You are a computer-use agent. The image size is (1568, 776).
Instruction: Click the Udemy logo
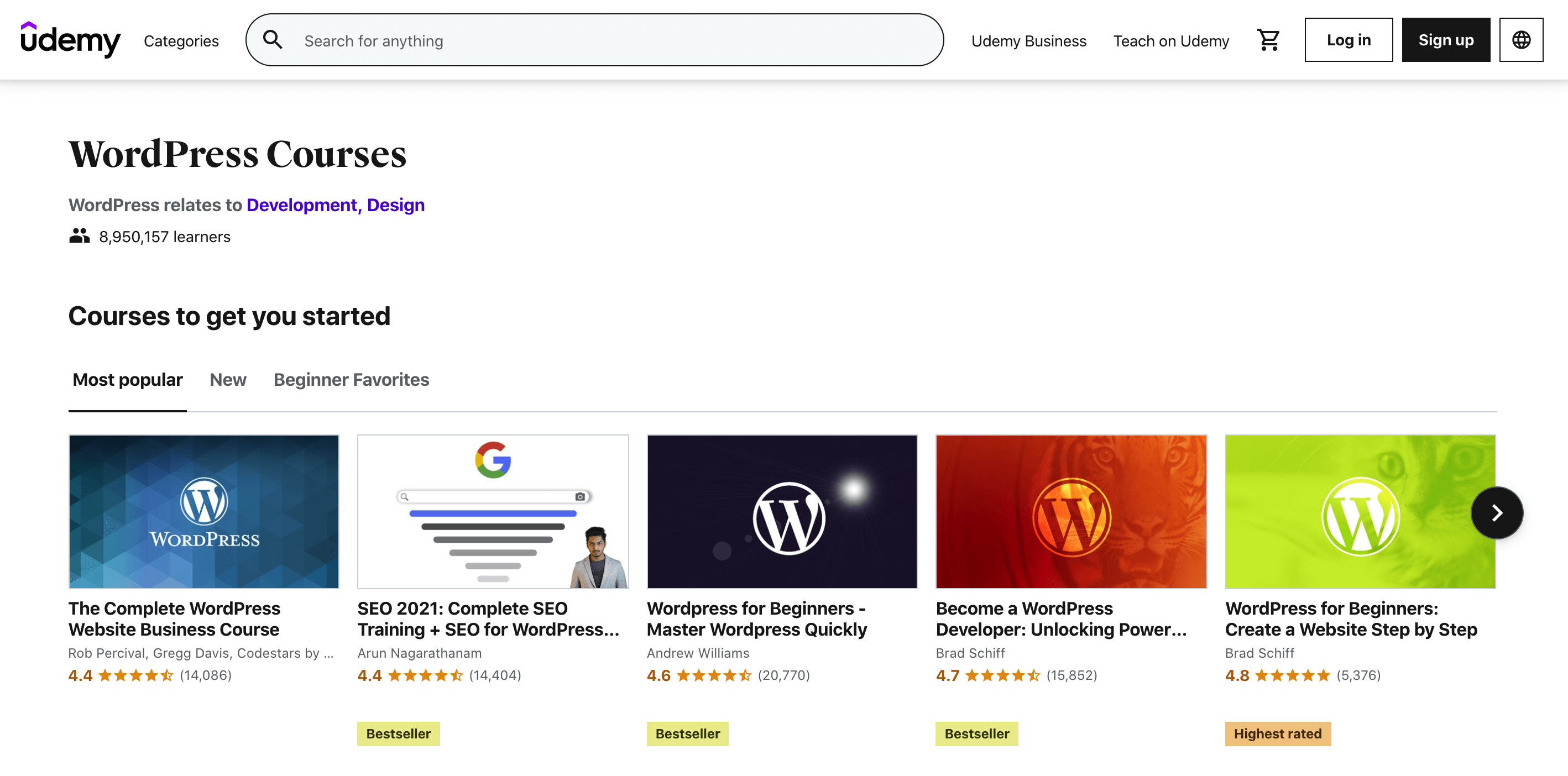pos(70,40)
